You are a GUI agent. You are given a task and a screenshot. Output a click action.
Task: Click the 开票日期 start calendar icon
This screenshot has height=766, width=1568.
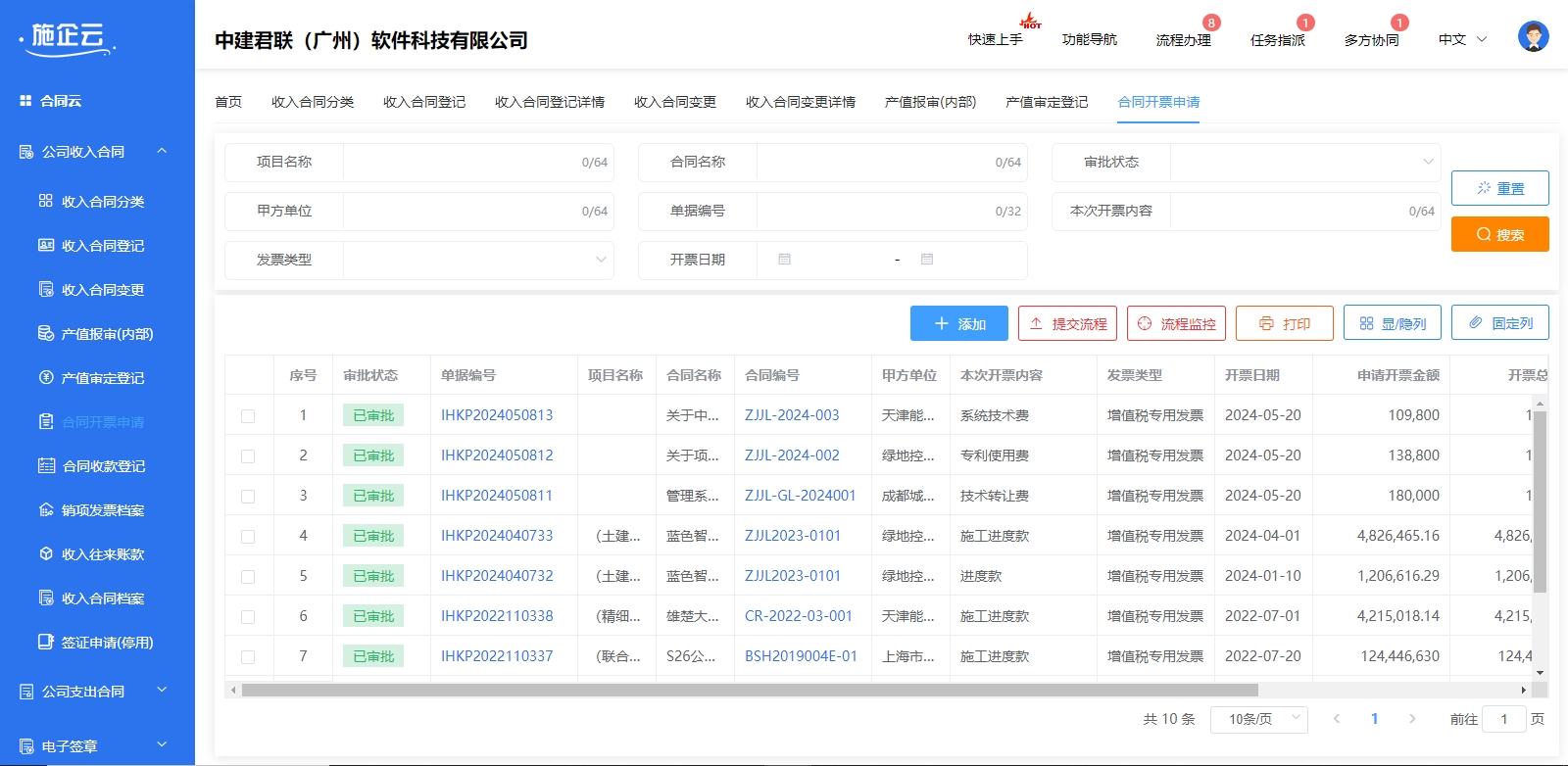pyautogui.click(x=784, y=260)
